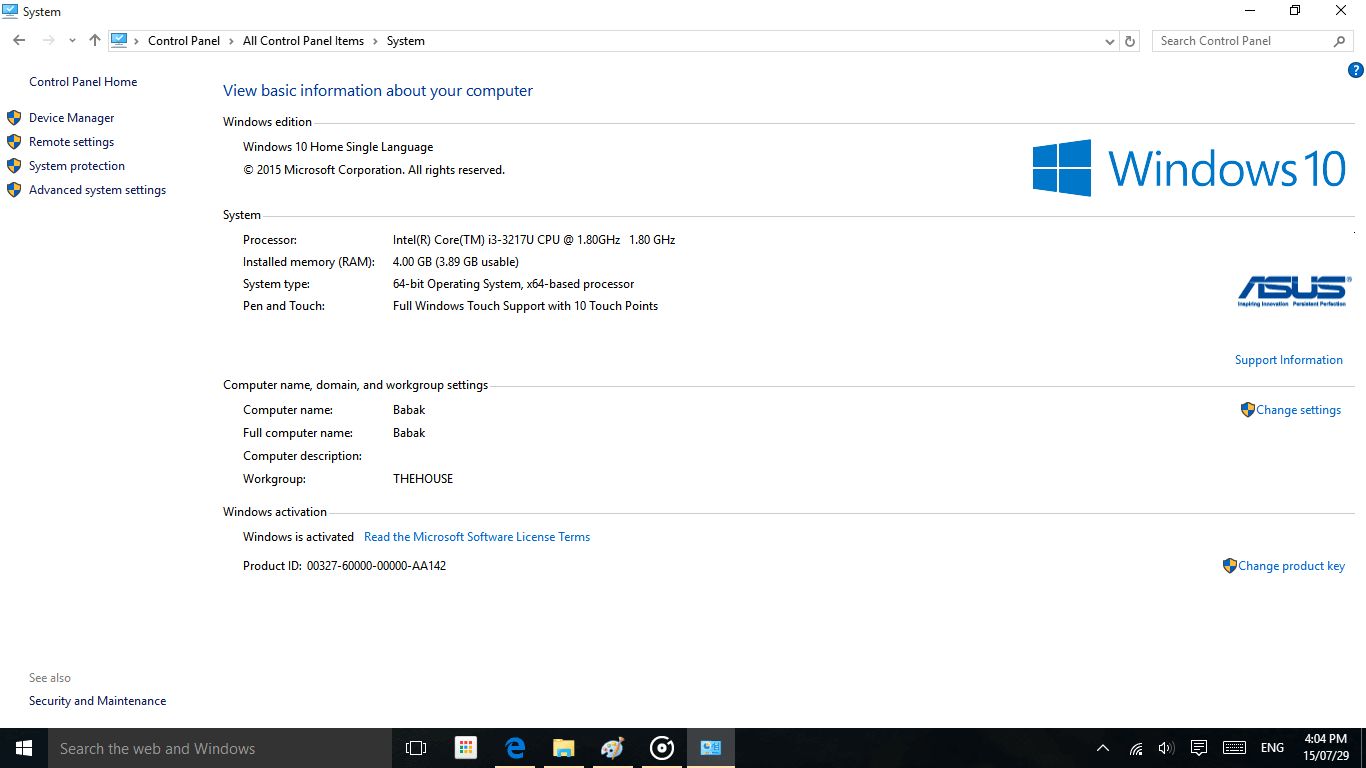Open the Windows Store taskbar icon

[x=466, y=748]
